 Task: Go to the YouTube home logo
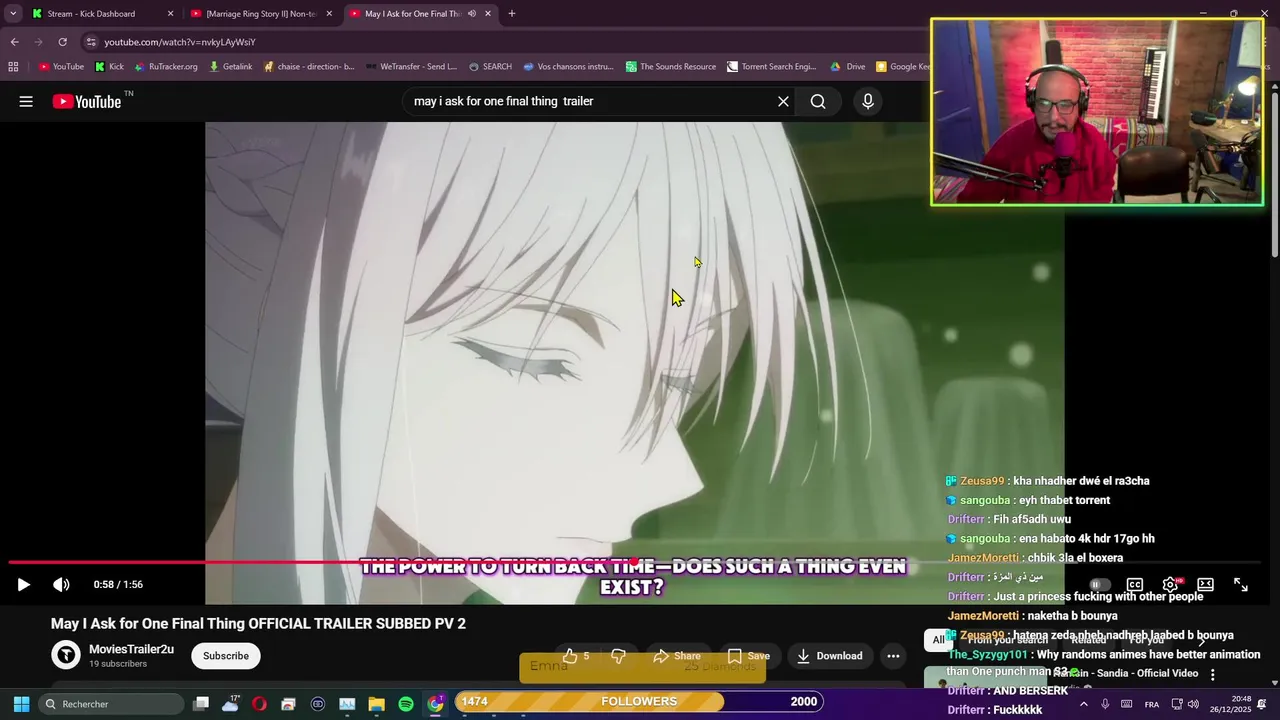coord(88,101)
